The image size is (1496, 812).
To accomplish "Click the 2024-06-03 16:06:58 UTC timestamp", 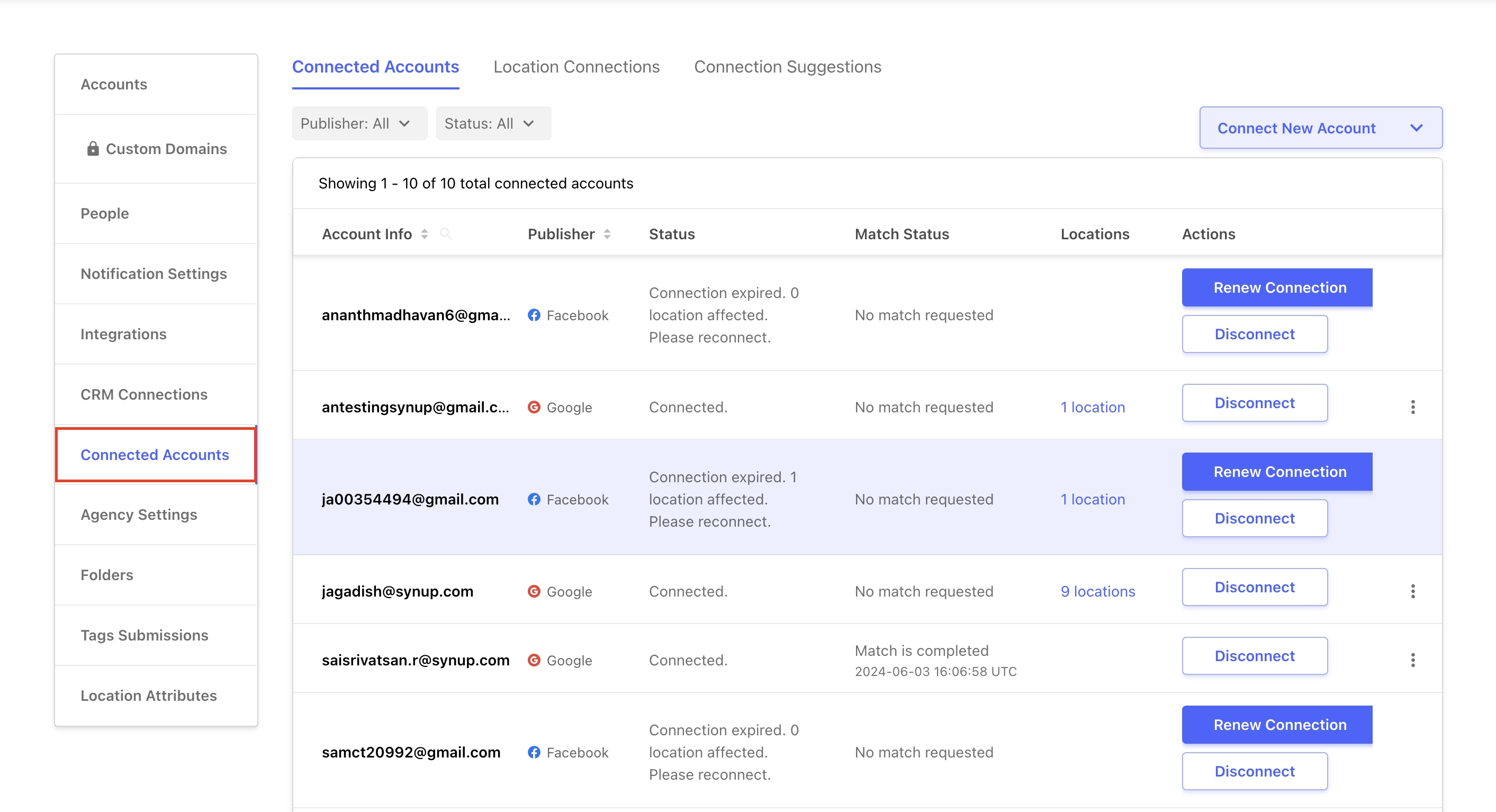I will coord(935,671).
